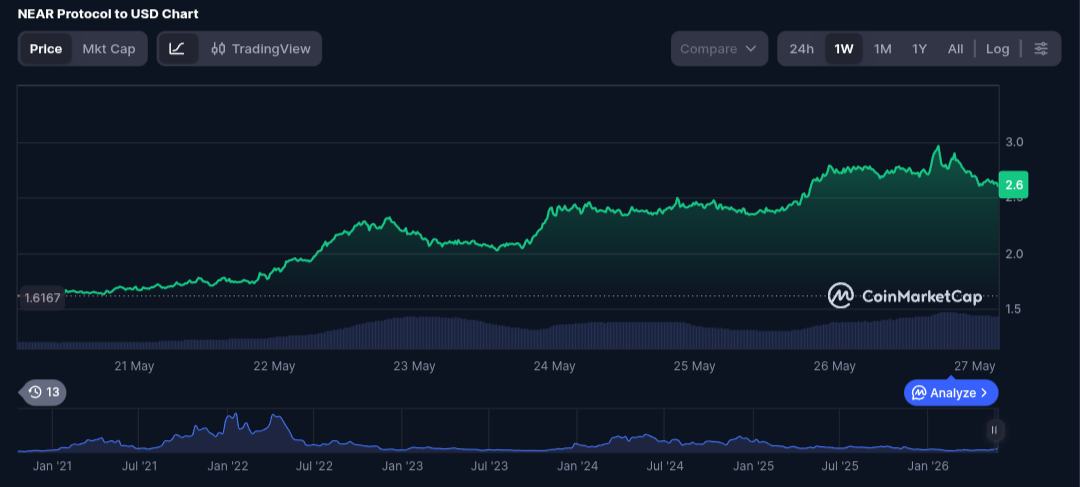Toggle chart to Mkt Cap view
1080x487 pixels.
(109, 49)
